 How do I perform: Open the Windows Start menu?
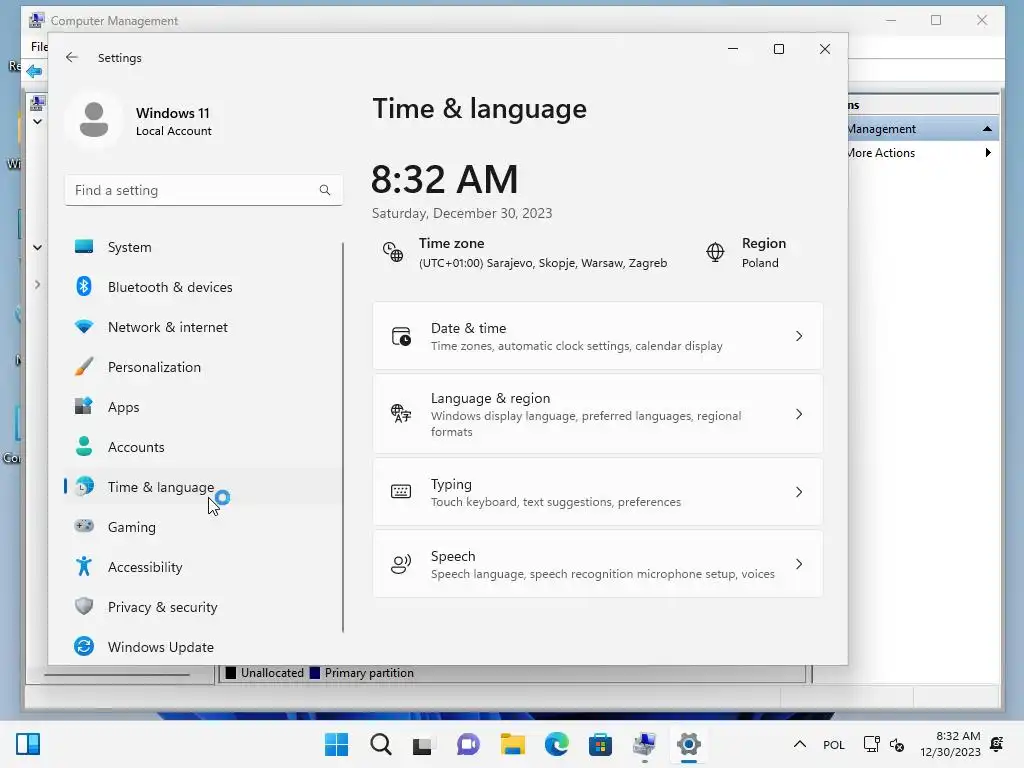[x=336, y=744]
